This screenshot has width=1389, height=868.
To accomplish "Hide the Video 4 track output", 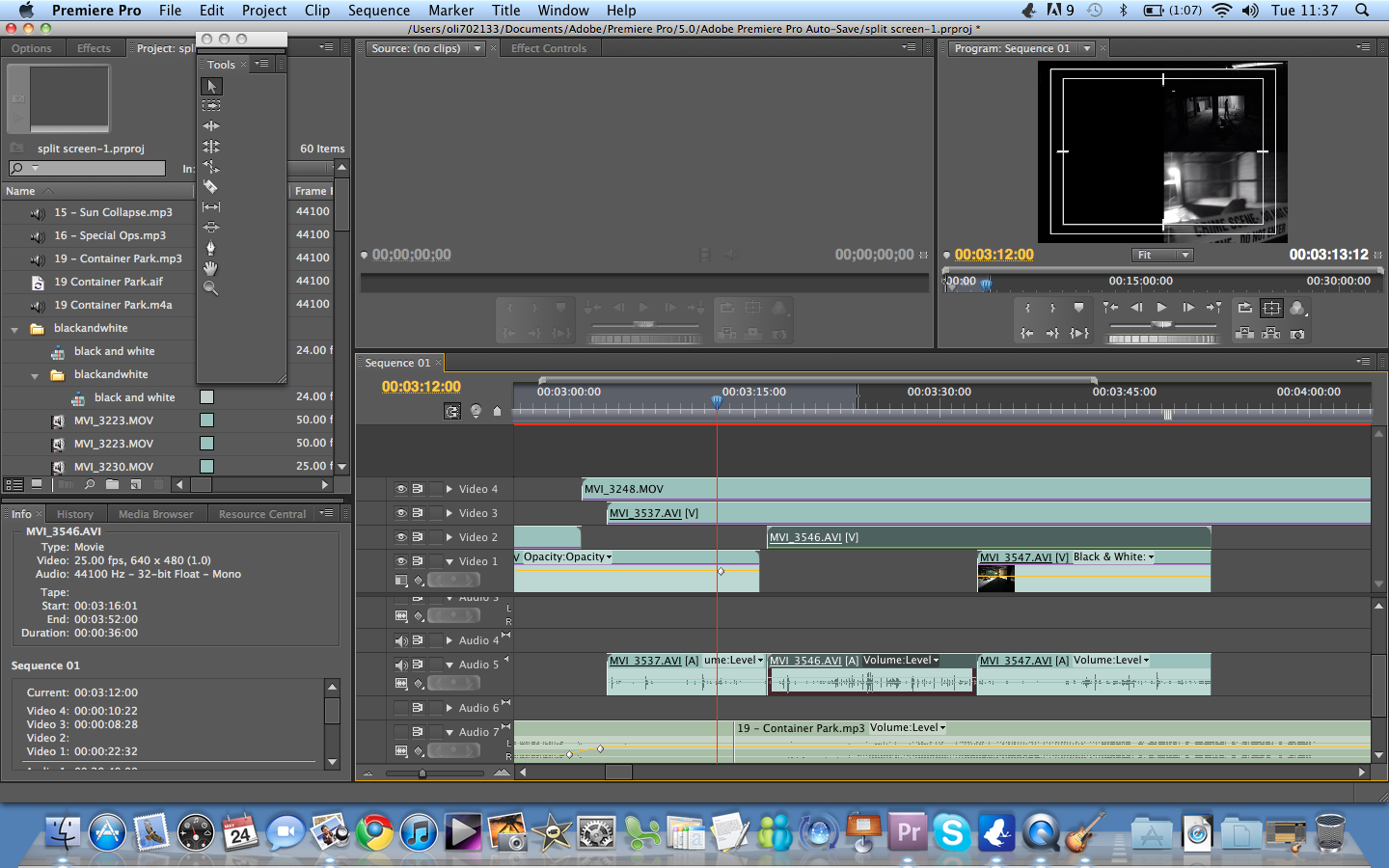I will [400, 489].
